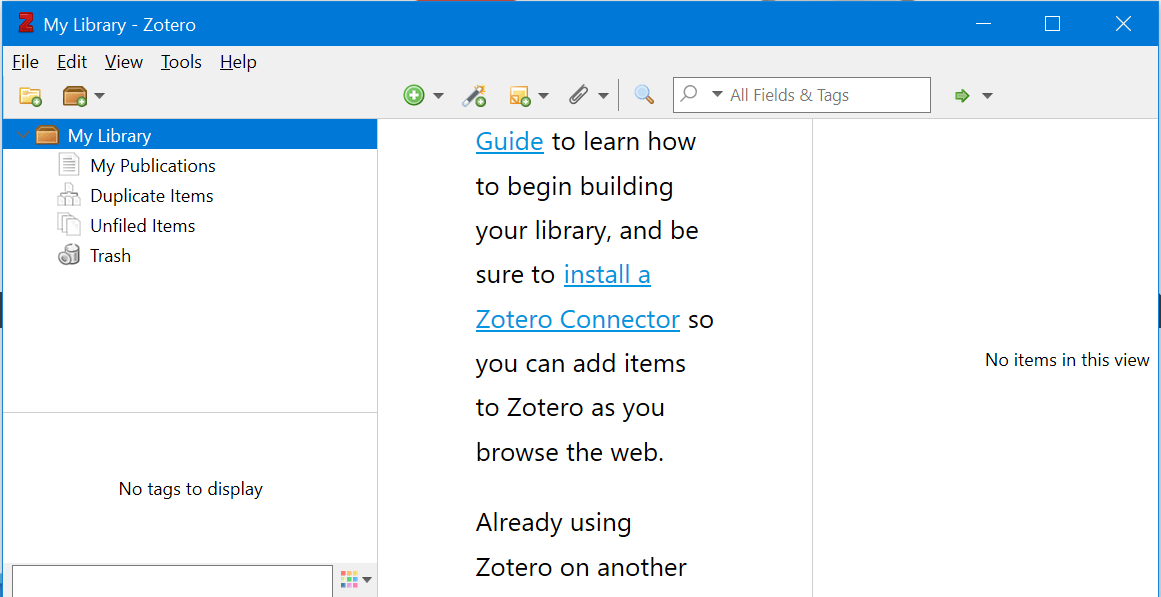
Task: Click the green Locate arrow icon
Action: (x=962, y=95)
